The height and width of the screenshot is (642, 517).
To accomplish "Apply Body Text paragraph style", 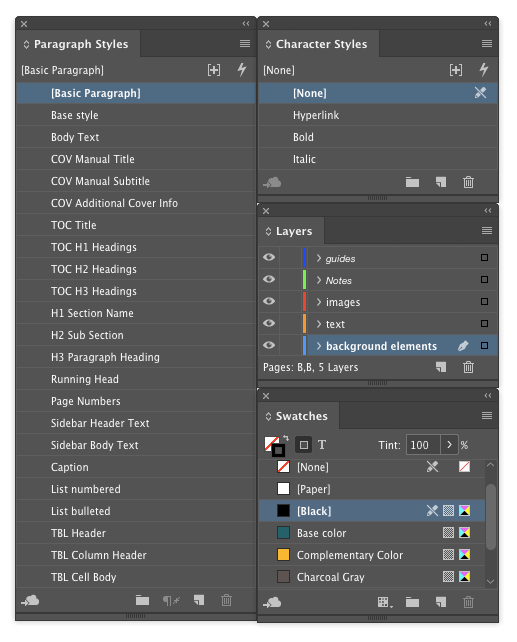I will point(136,137).
